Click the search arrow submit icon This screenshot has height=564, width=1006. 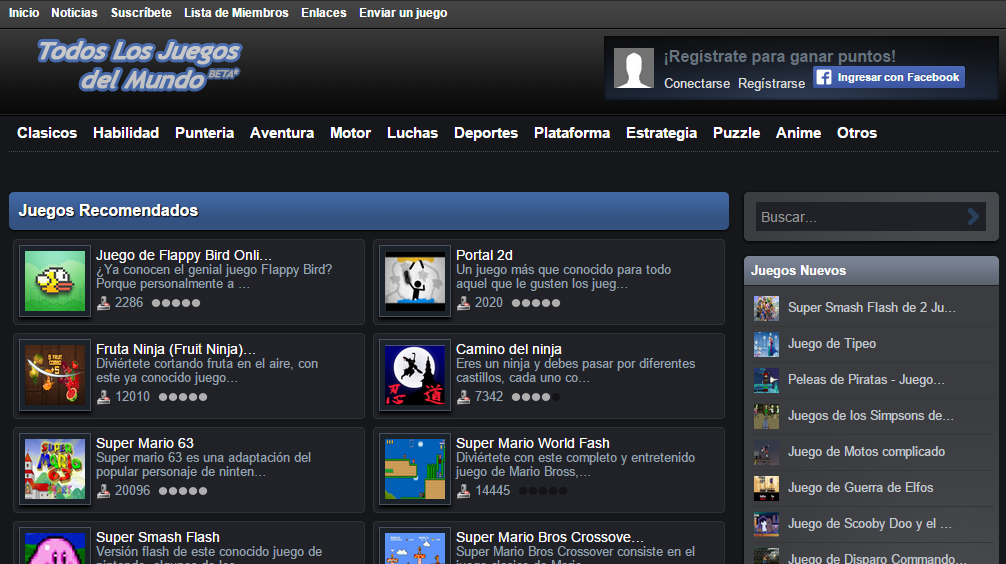[973, 217]
